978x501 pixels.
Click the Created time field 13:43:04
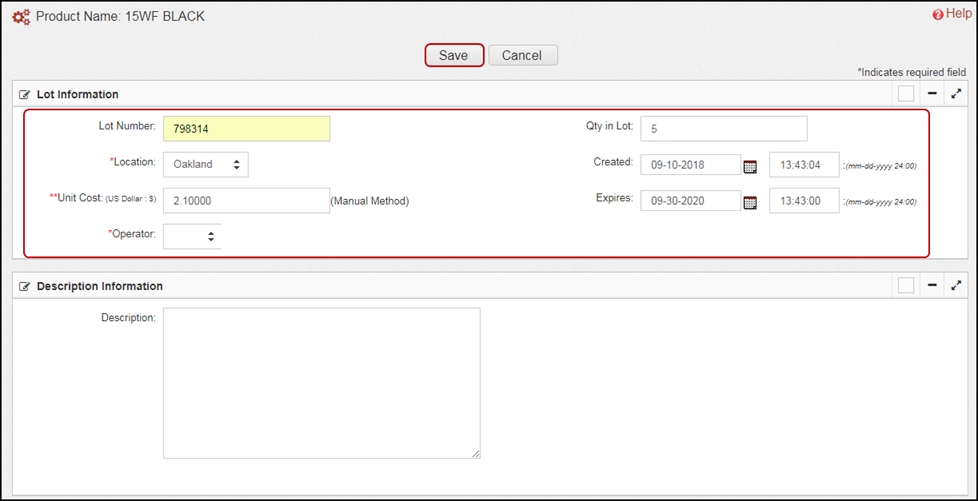[x=804, y=165]
